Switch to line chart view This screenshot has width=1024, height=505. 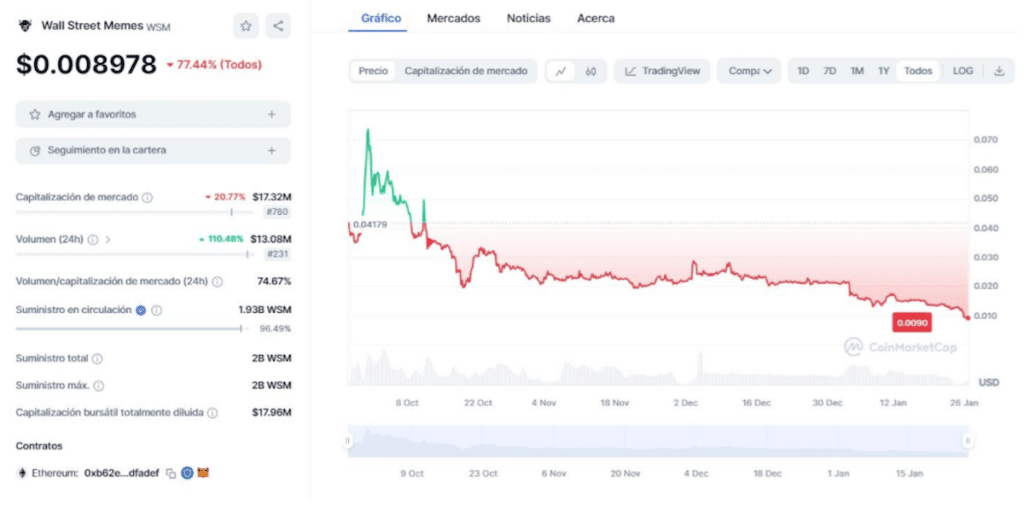pyautogui.click(x=561, y=71)
